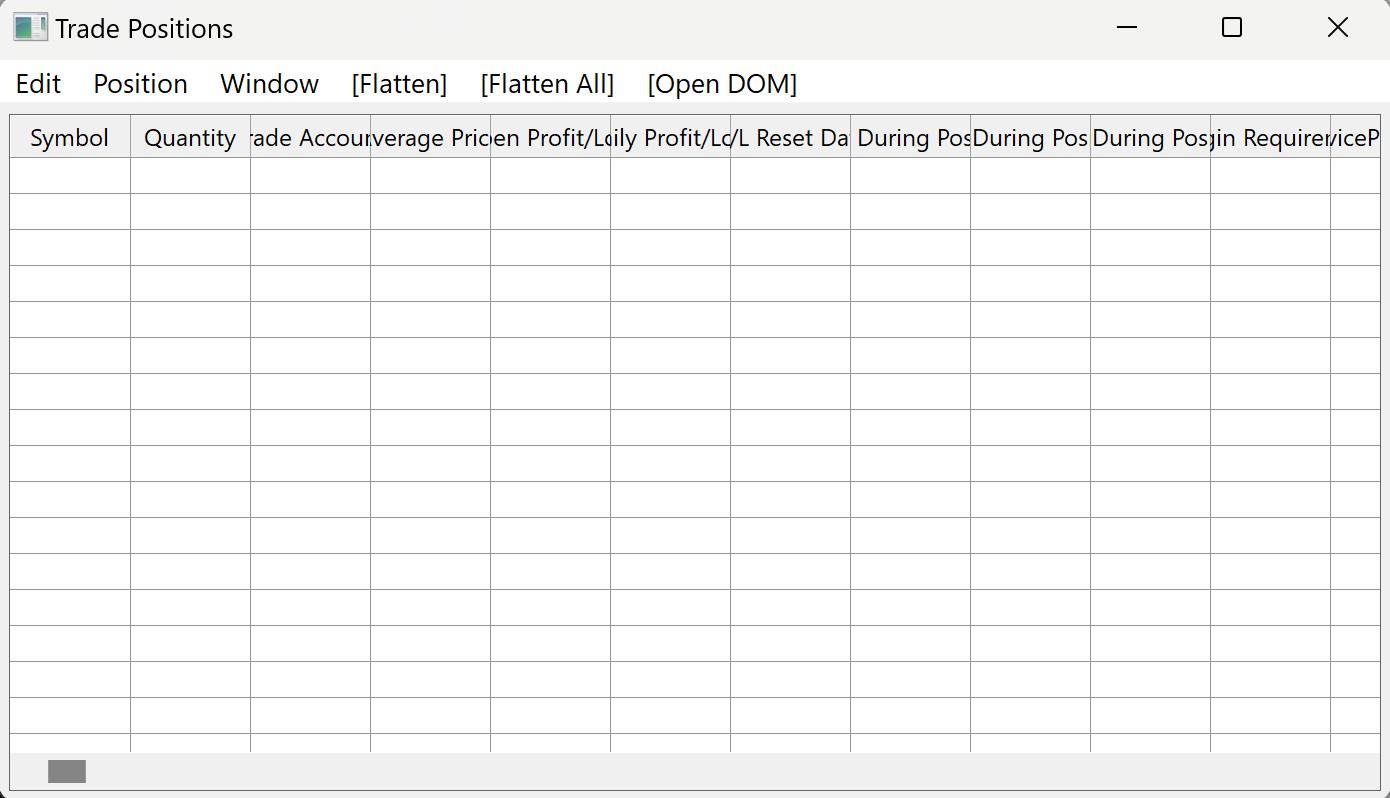Click the P/L Reset Date column header
The height and width of the screenshot is (798, 1390).
(790, 138)
